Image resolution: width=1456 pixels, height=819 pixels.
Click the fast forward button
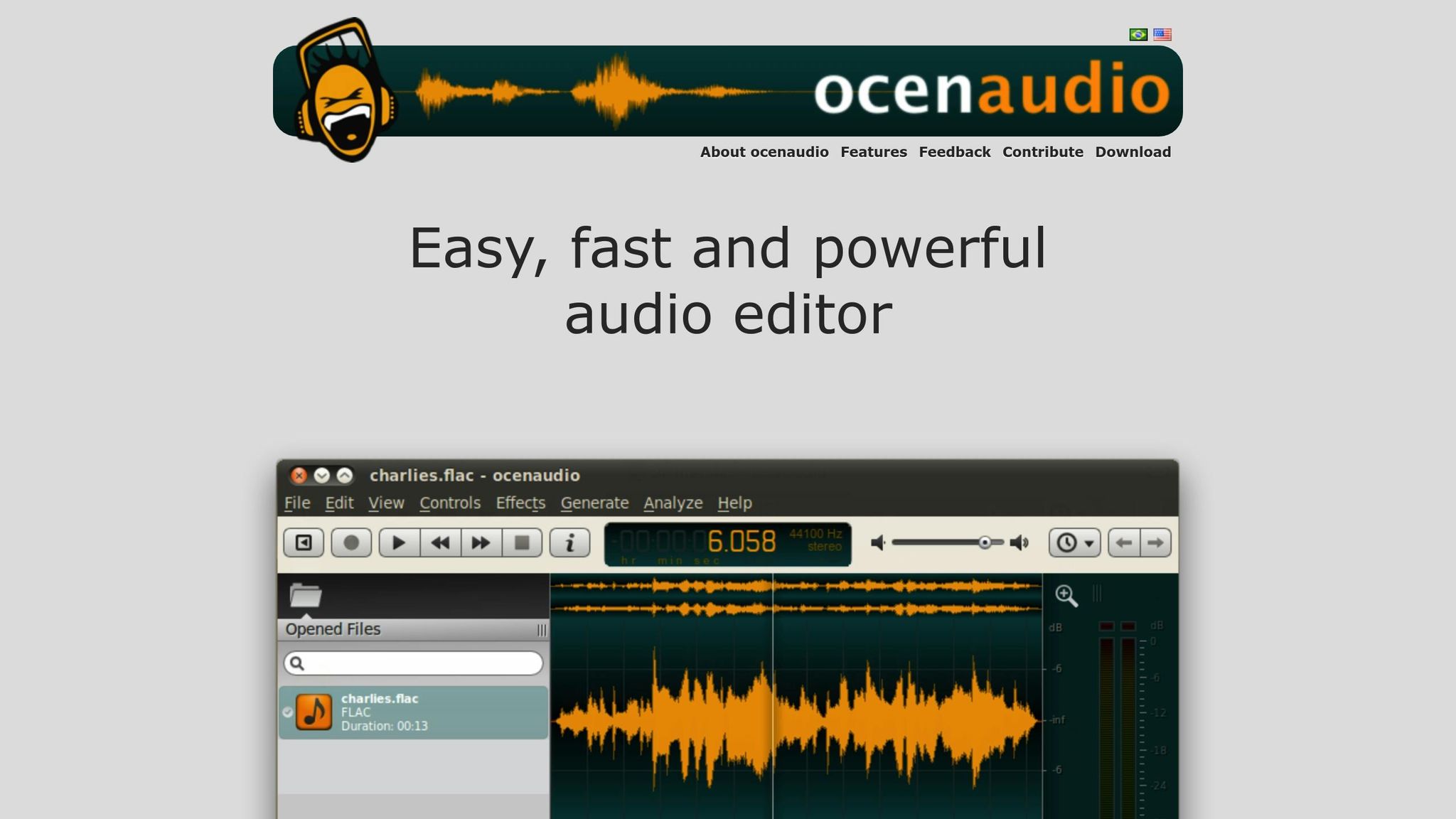click(x=481, y=543)
